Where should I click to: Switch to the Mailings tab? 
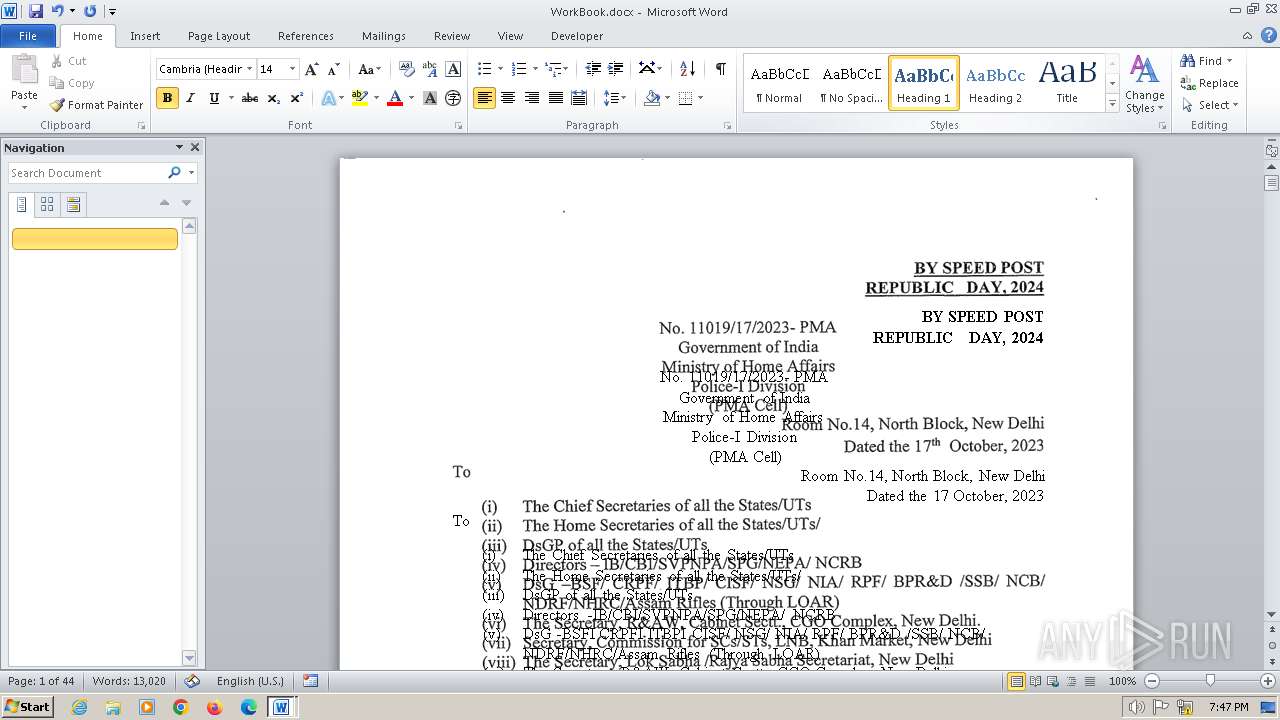coord(384,36)
